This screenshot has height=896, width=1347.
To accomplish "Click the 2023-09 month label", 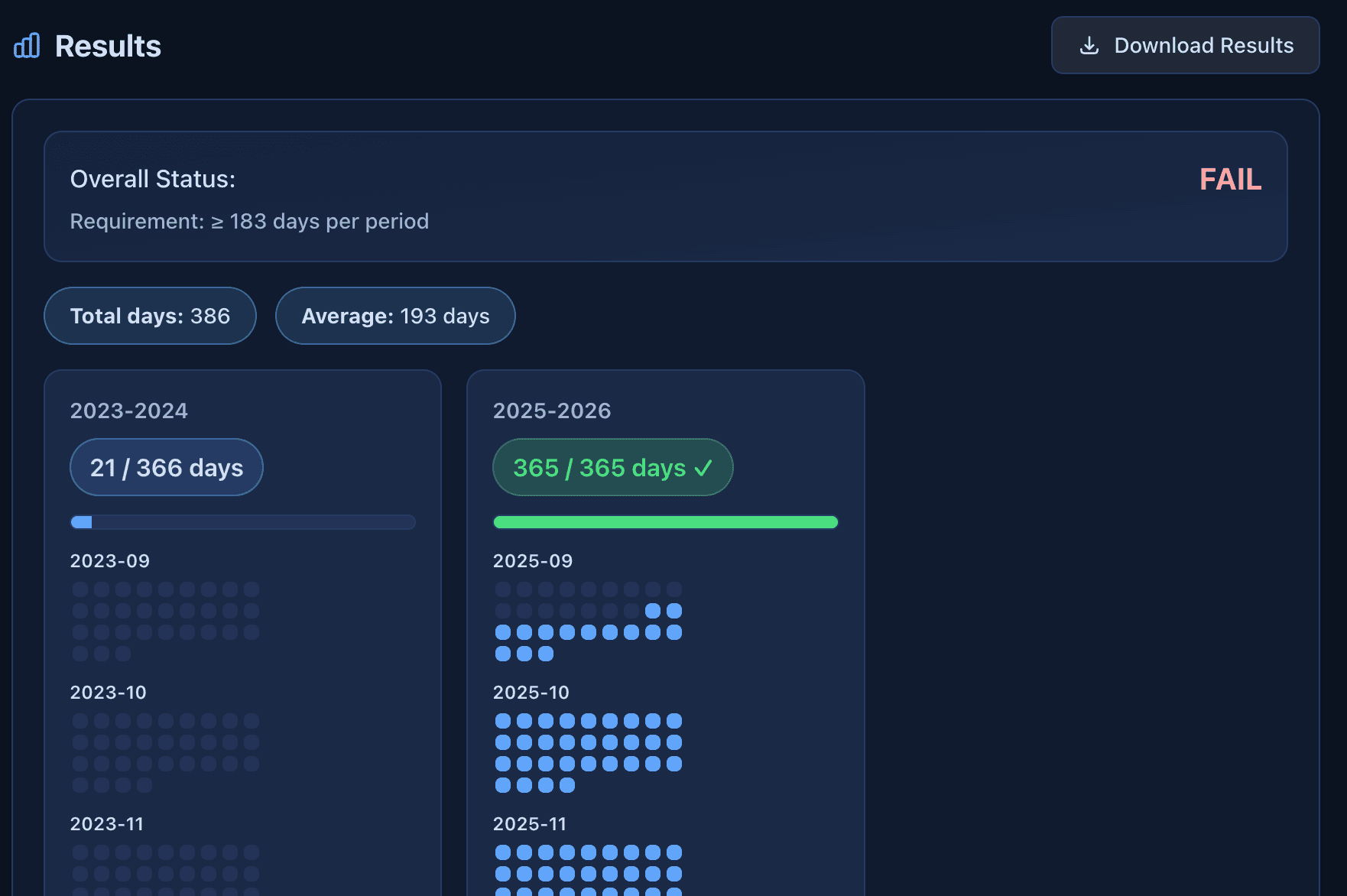I will tap(109, 560).
